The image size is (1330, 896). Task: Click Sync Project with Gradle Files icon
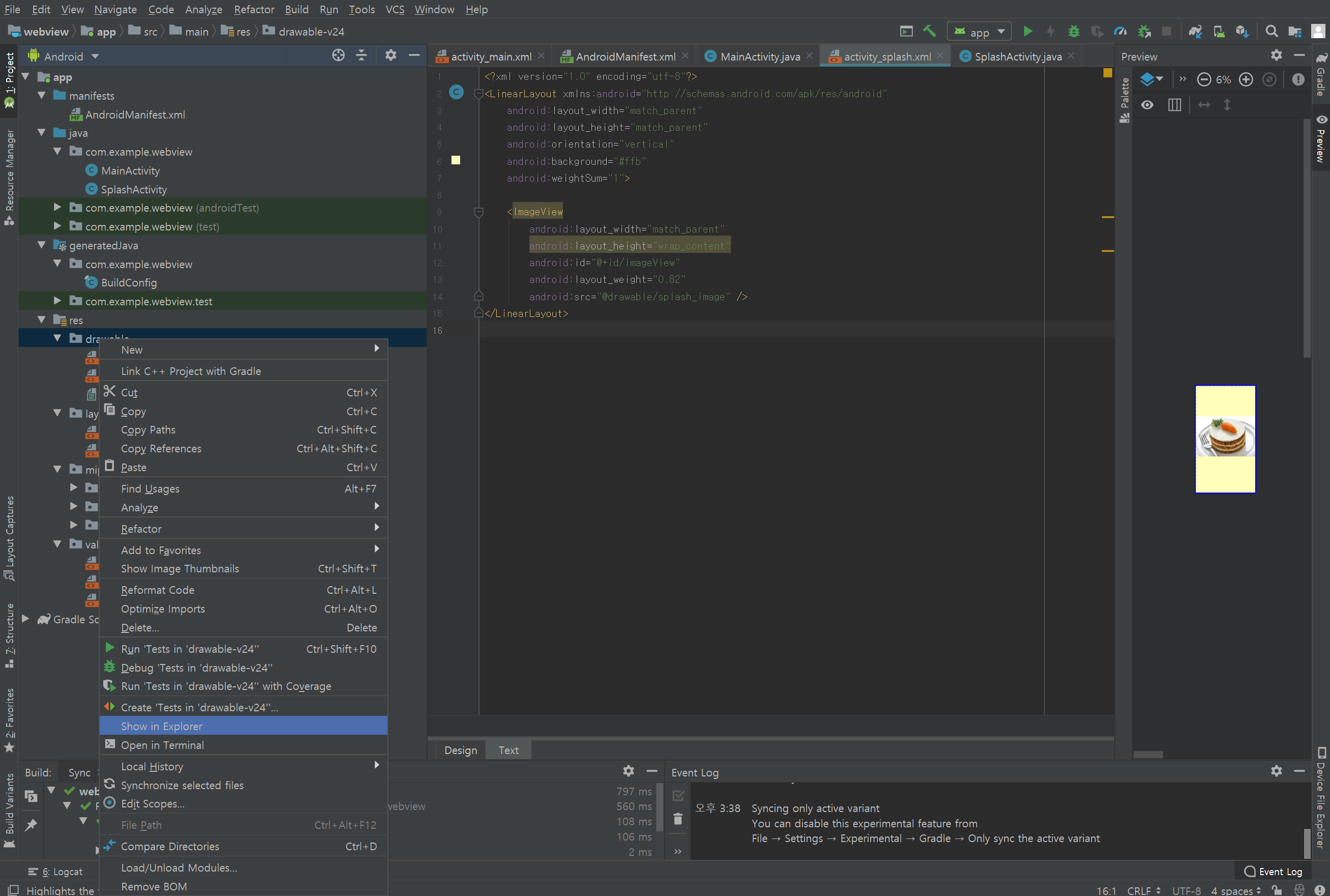(1195, 32)
